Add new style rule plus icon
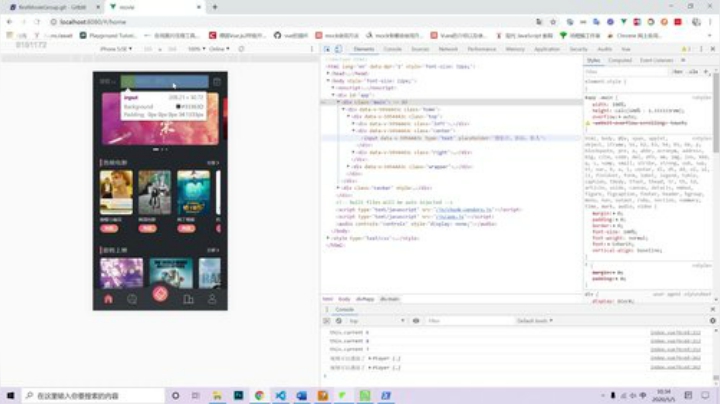The width and height of the screenshot is (720, 404). [706, 72]
